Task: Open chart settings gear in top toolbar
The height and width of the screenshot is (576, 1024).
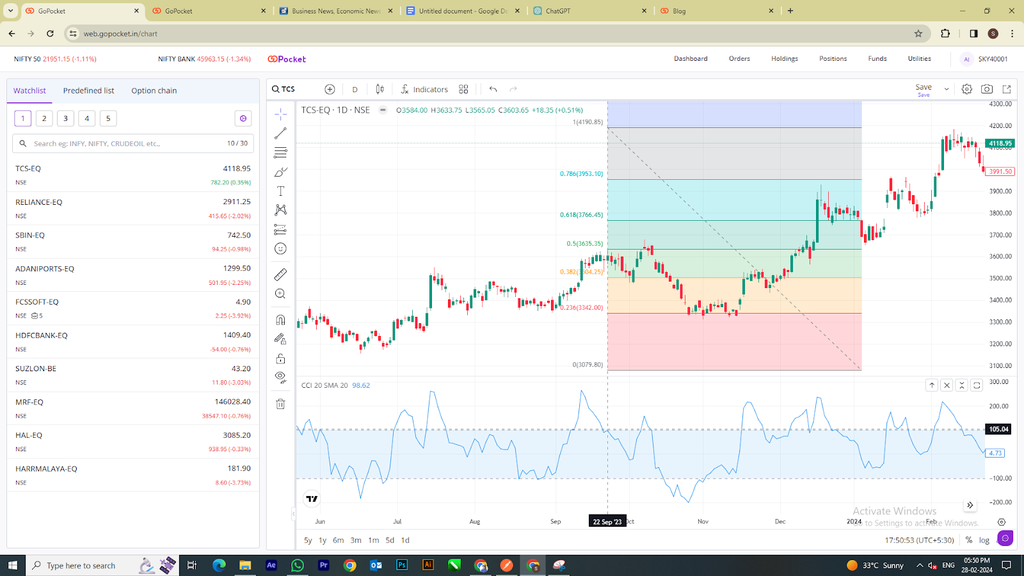Action: pos(967,89)
